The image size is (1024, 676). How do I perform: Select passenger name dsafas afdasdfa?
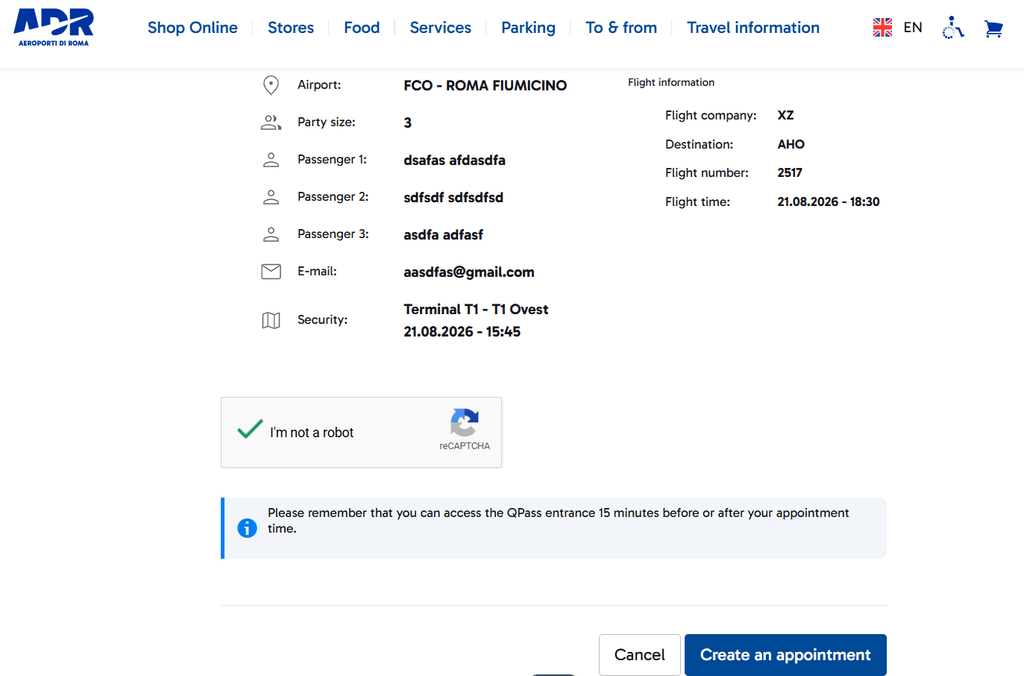(455, 160)
